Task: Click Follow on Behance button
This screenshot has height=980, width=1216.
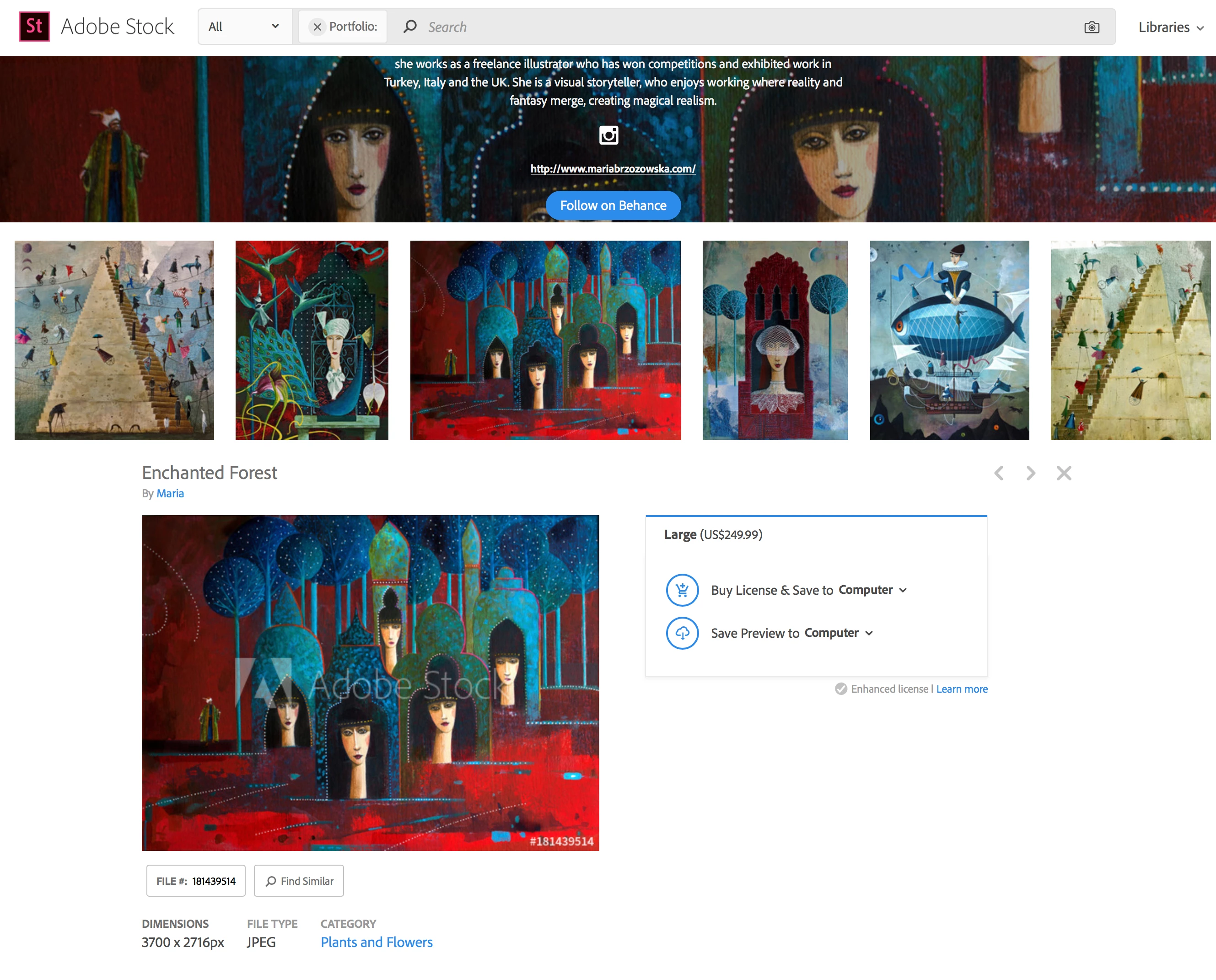Action: coord(613,205)
